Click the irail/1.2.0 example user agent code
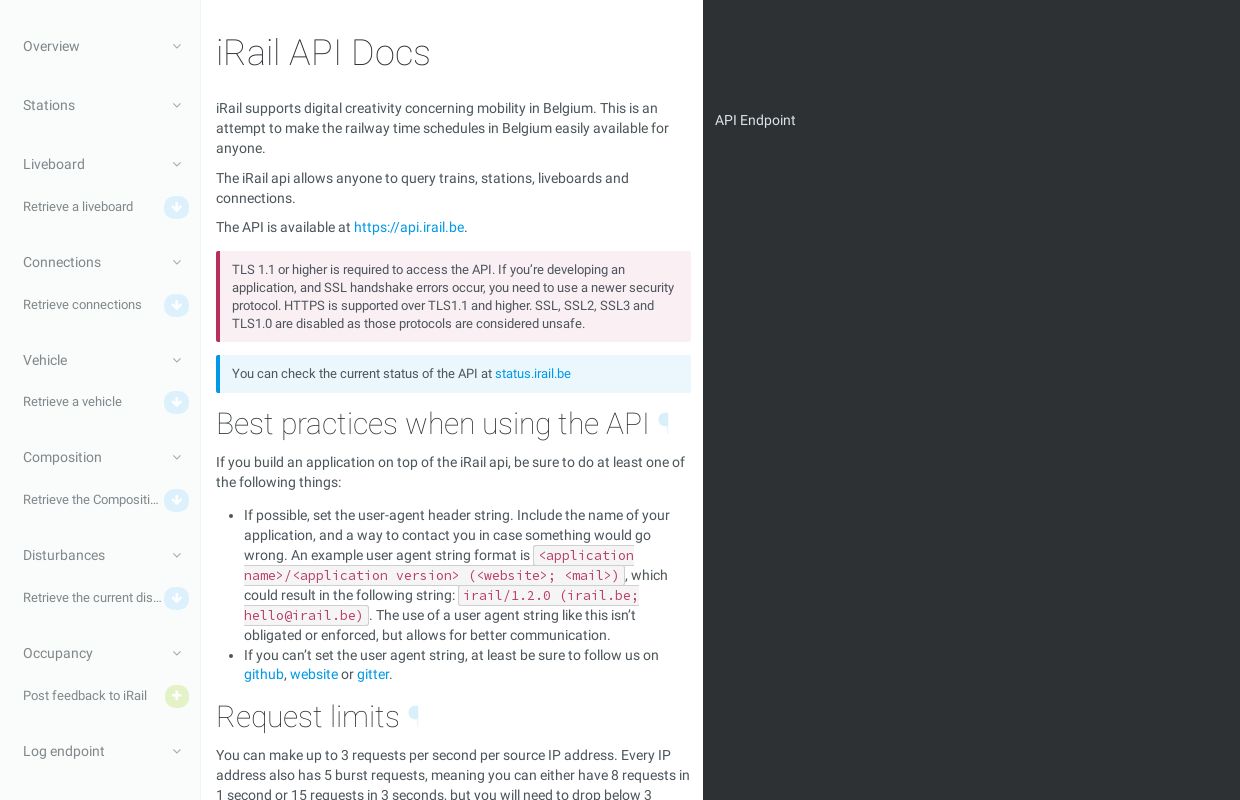 click(x=441, y=605)
